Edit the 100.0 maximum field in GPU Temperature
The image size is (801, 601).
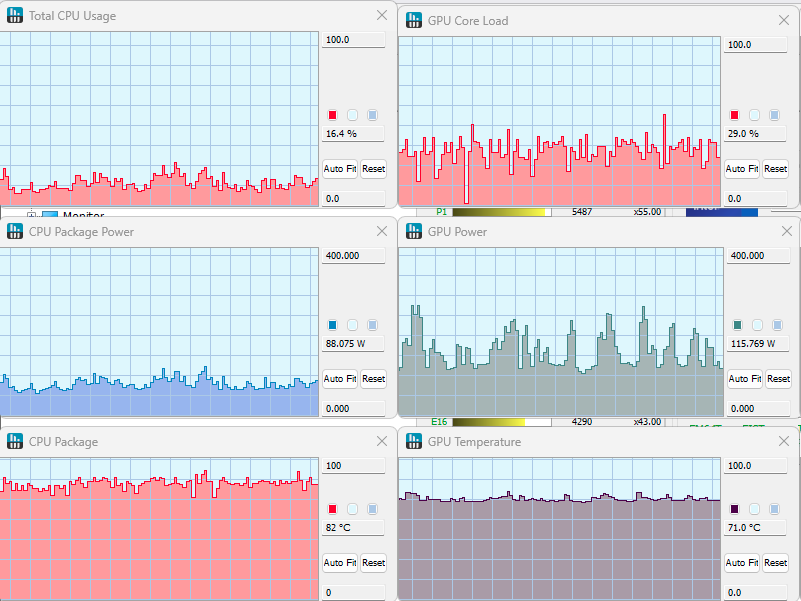755,466
